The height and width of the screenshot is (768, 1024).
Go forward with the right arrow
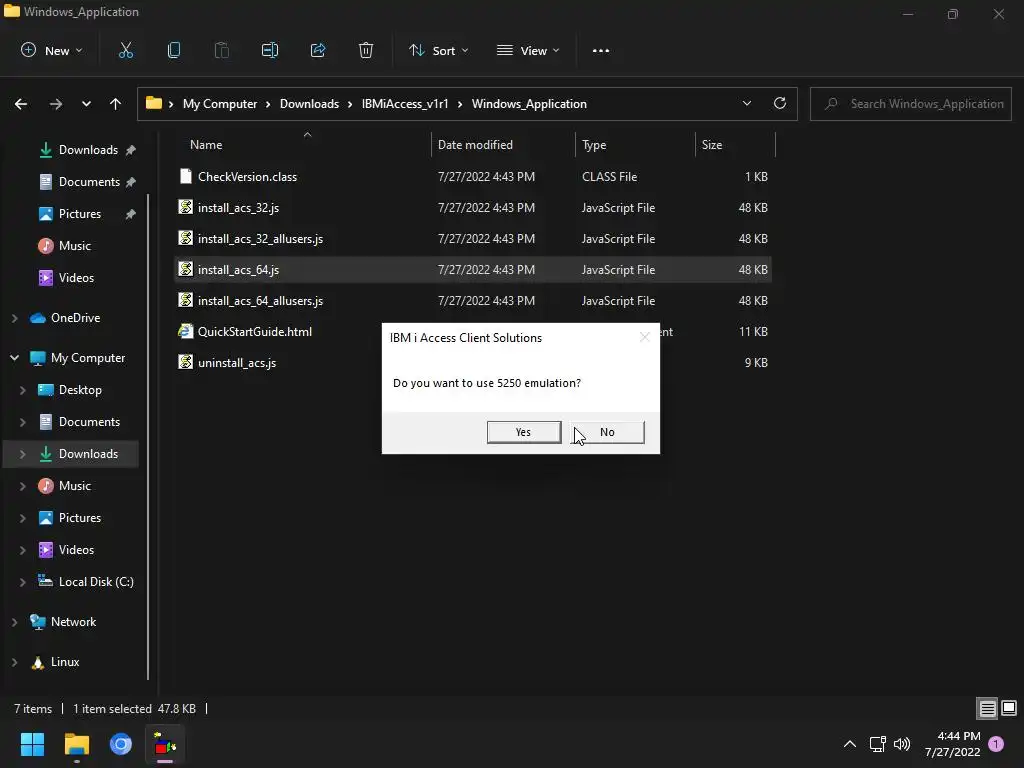56,104
